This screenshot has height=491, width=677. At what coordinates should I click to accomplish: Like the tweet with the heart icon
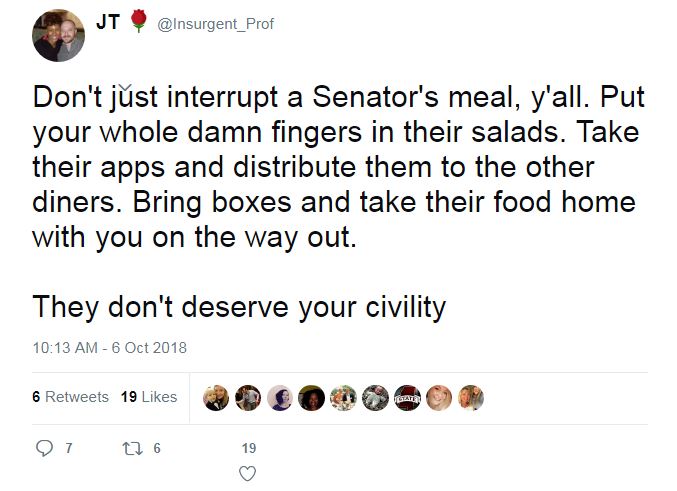pos(250,473)
